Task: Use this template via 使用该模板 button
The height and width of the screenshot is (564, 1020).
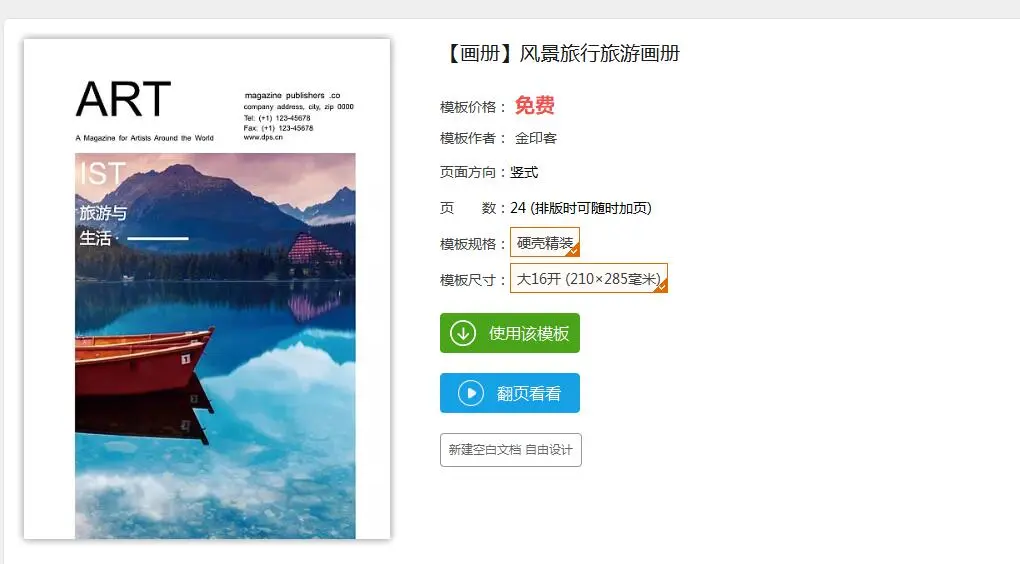Action: click(509, 333)
